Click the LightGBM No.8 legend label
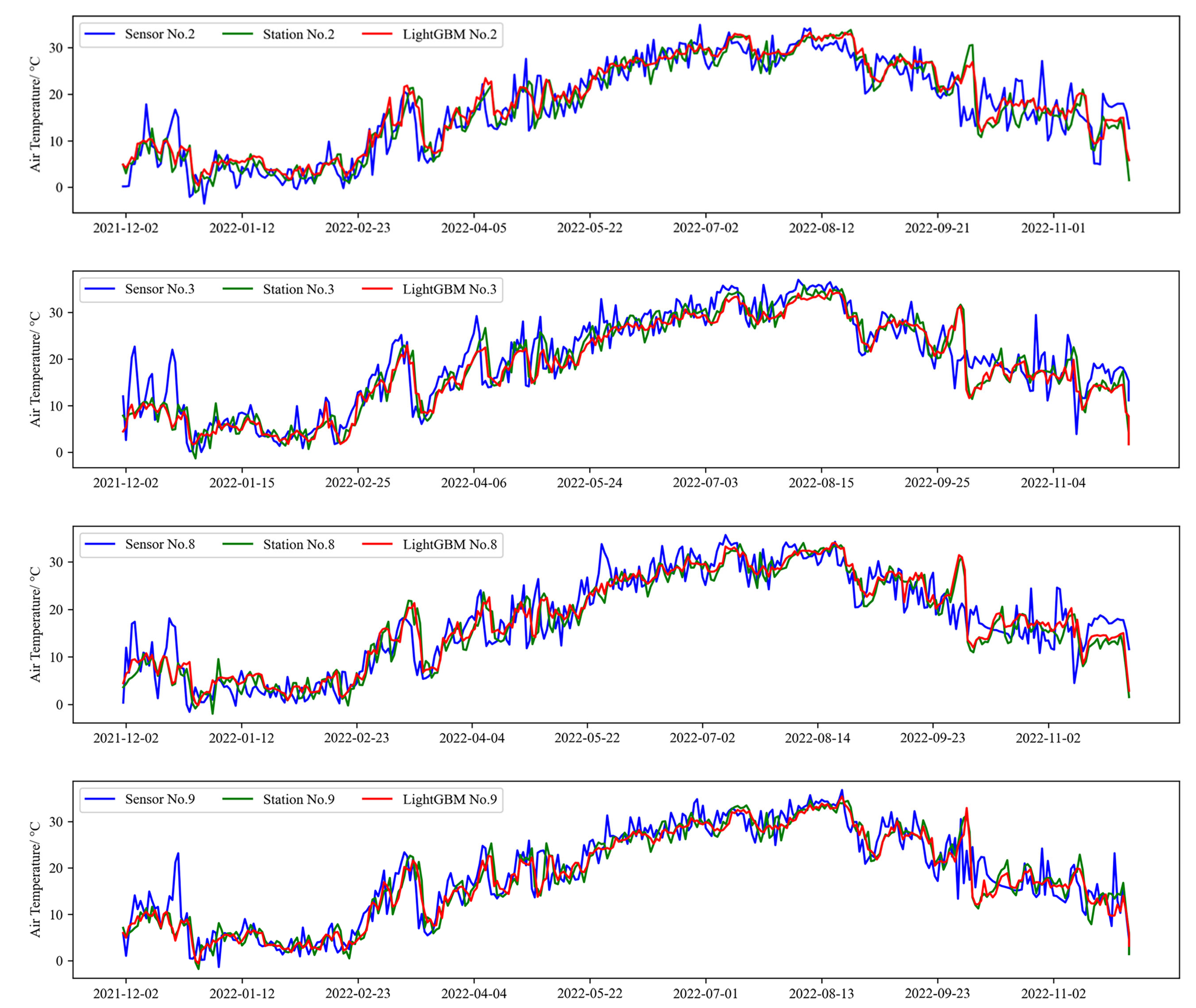This screenshot has width=1196, height=1008. (x=449, y=544)
